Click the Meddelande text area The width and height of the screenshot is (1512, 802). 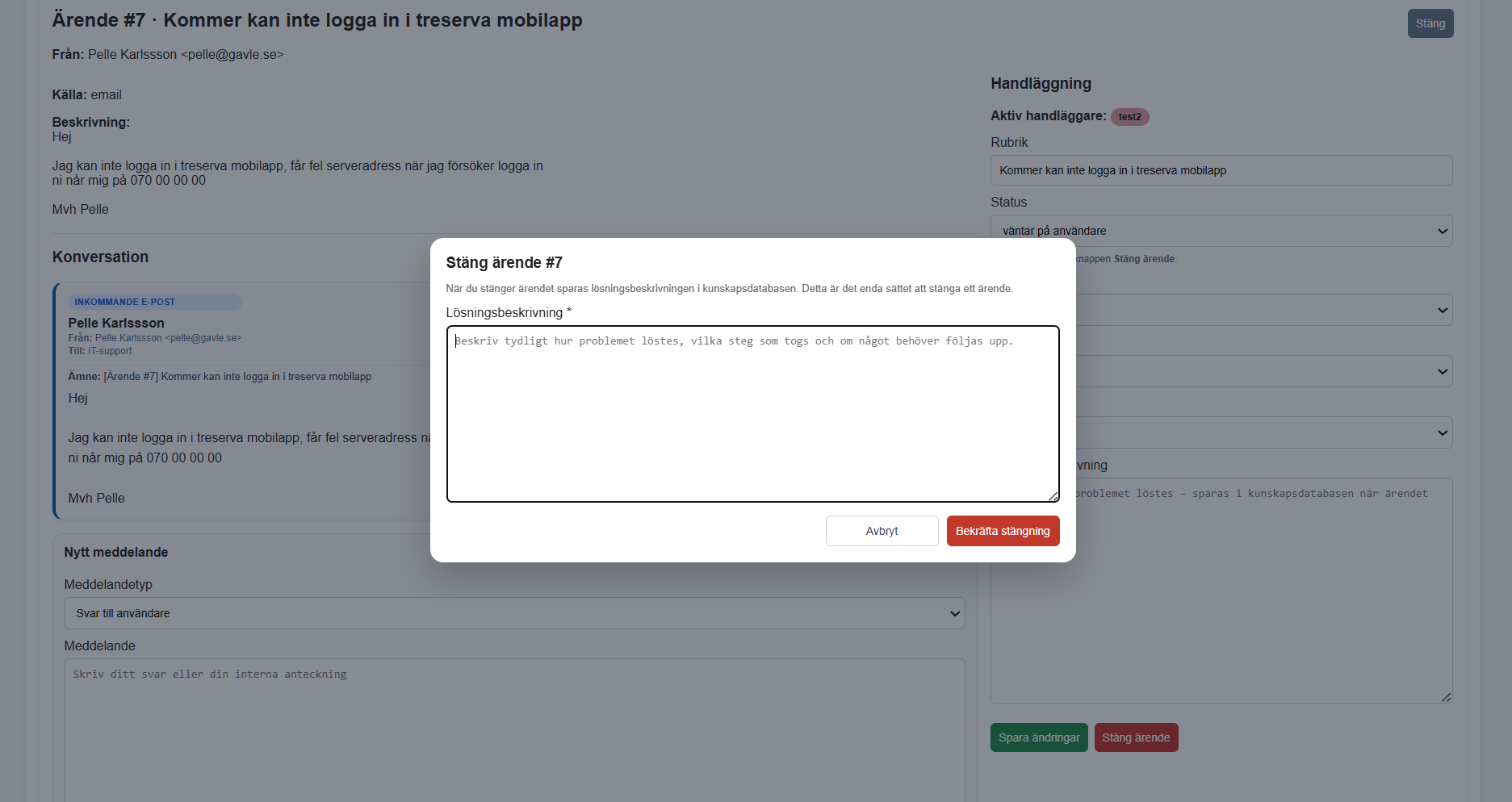pyautogui.click(x=514, y=726)
